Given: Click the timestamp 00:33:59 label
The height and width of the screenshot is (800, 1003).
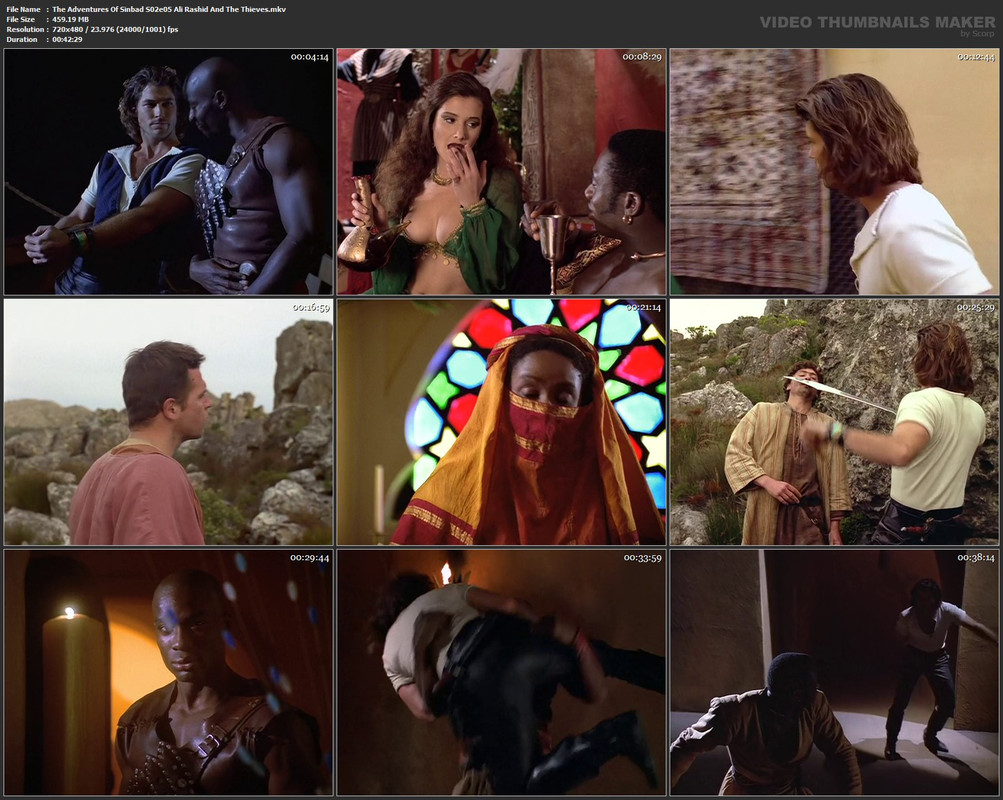Looking at the screenshot, I should click(x=643, y=558).
